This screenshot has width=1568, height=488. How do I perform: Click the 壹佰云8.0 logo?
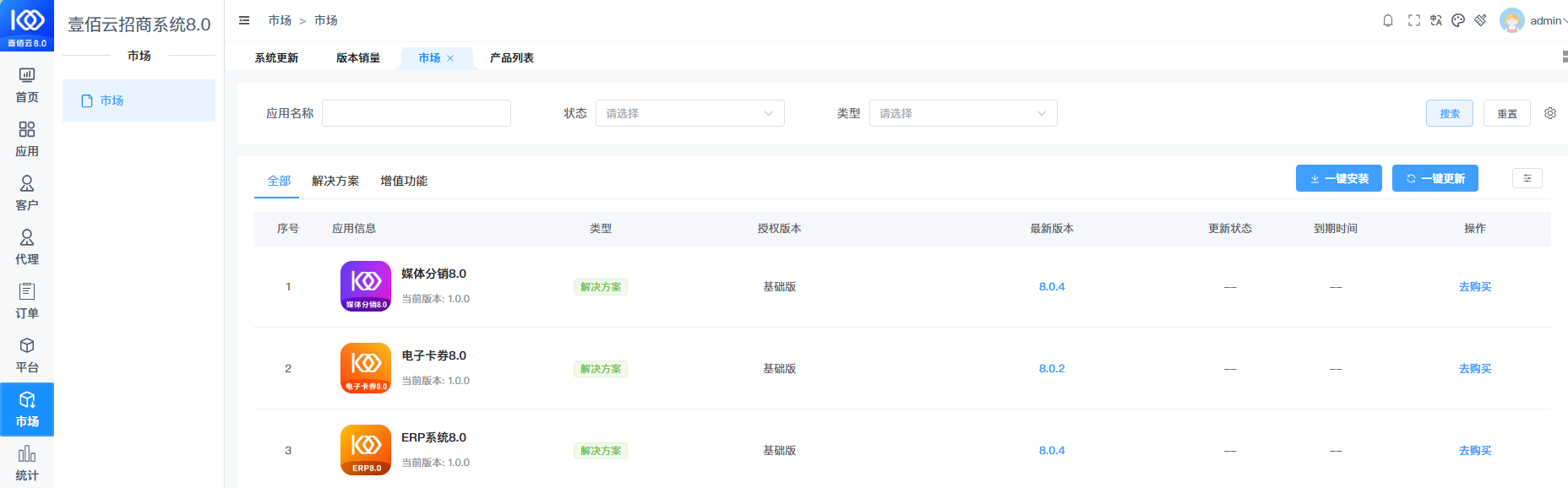27,25
